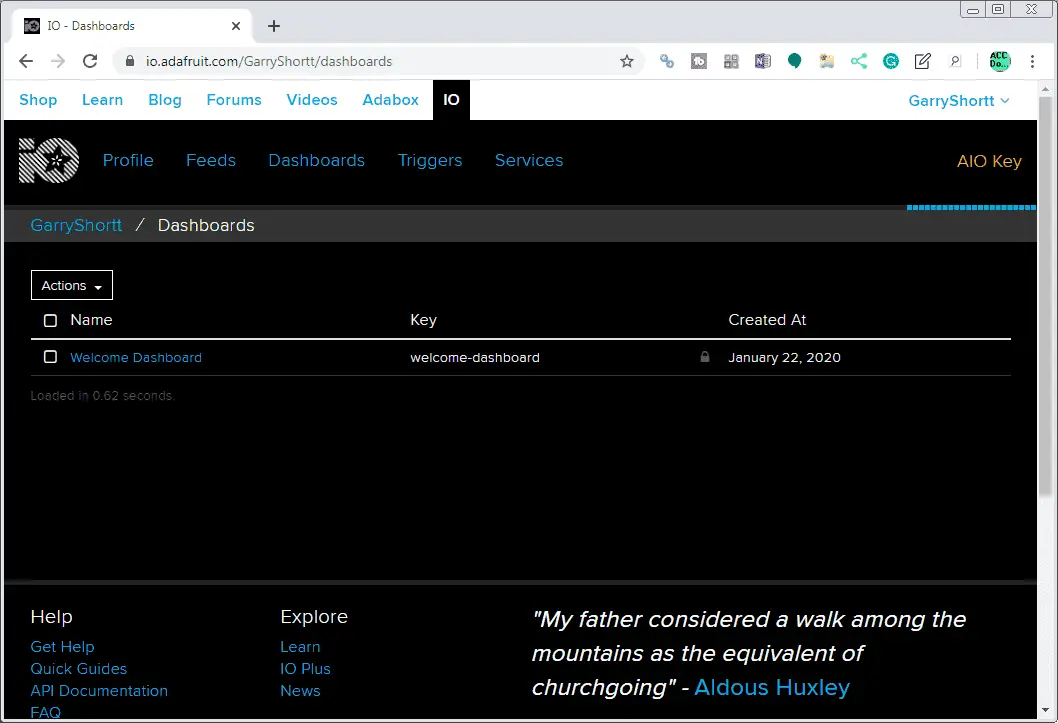This screenshot has height=723, width=1058.
Task: Select Videos in the top navigation
Action: [312, 100]
